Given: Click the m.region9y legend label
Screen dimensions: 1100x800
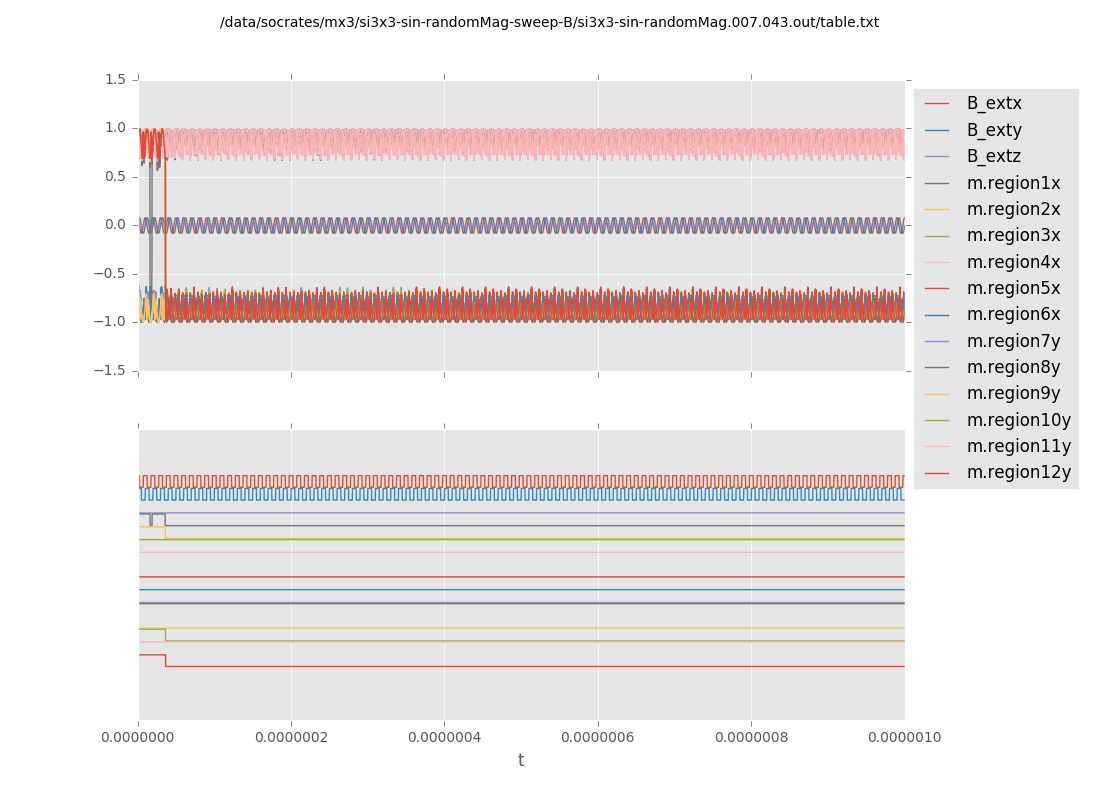Looking at the screenshot, I should 1013,393.
